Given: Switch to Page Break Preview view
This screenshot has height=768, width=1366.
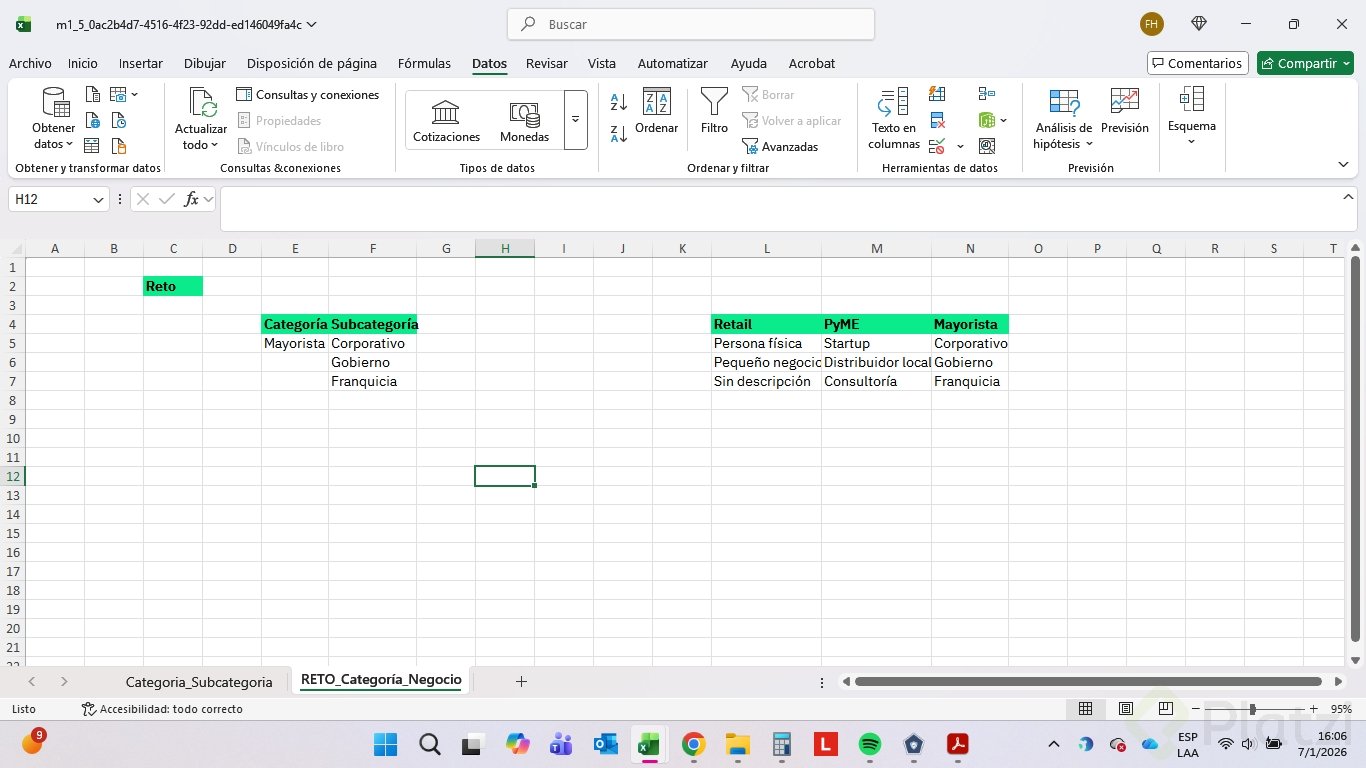Looking at the screenshot, I should click(1165, 709).
